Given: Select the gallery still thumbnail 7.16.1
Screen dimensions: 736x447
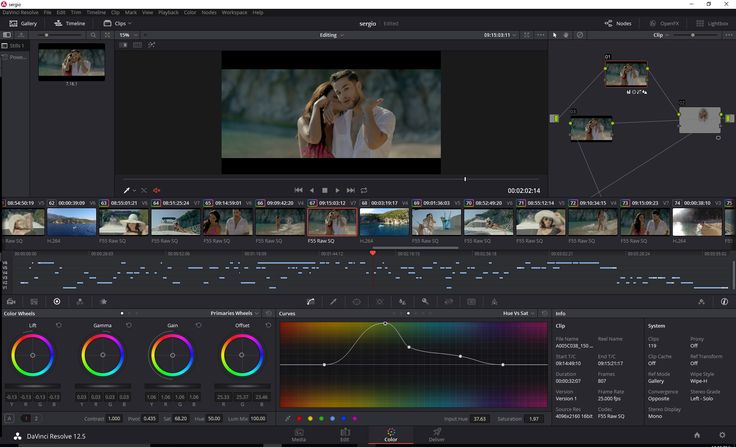Looking at the screenshot, I should pos(71,64).
